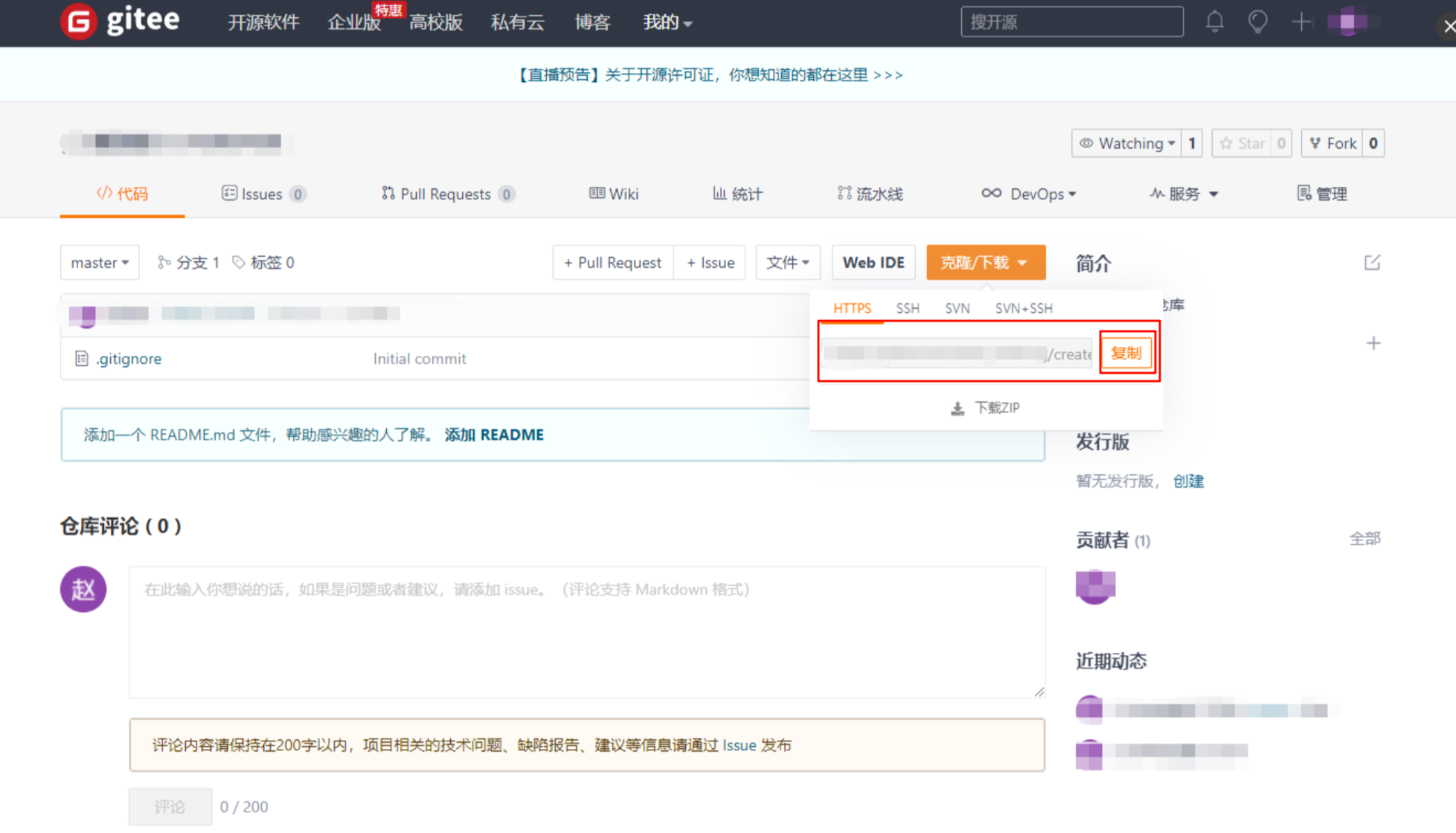This screenshot has width=1456, height=833.
Task: Click the lightbulb tips icon in header
Action: click(x=1257, y=22)
